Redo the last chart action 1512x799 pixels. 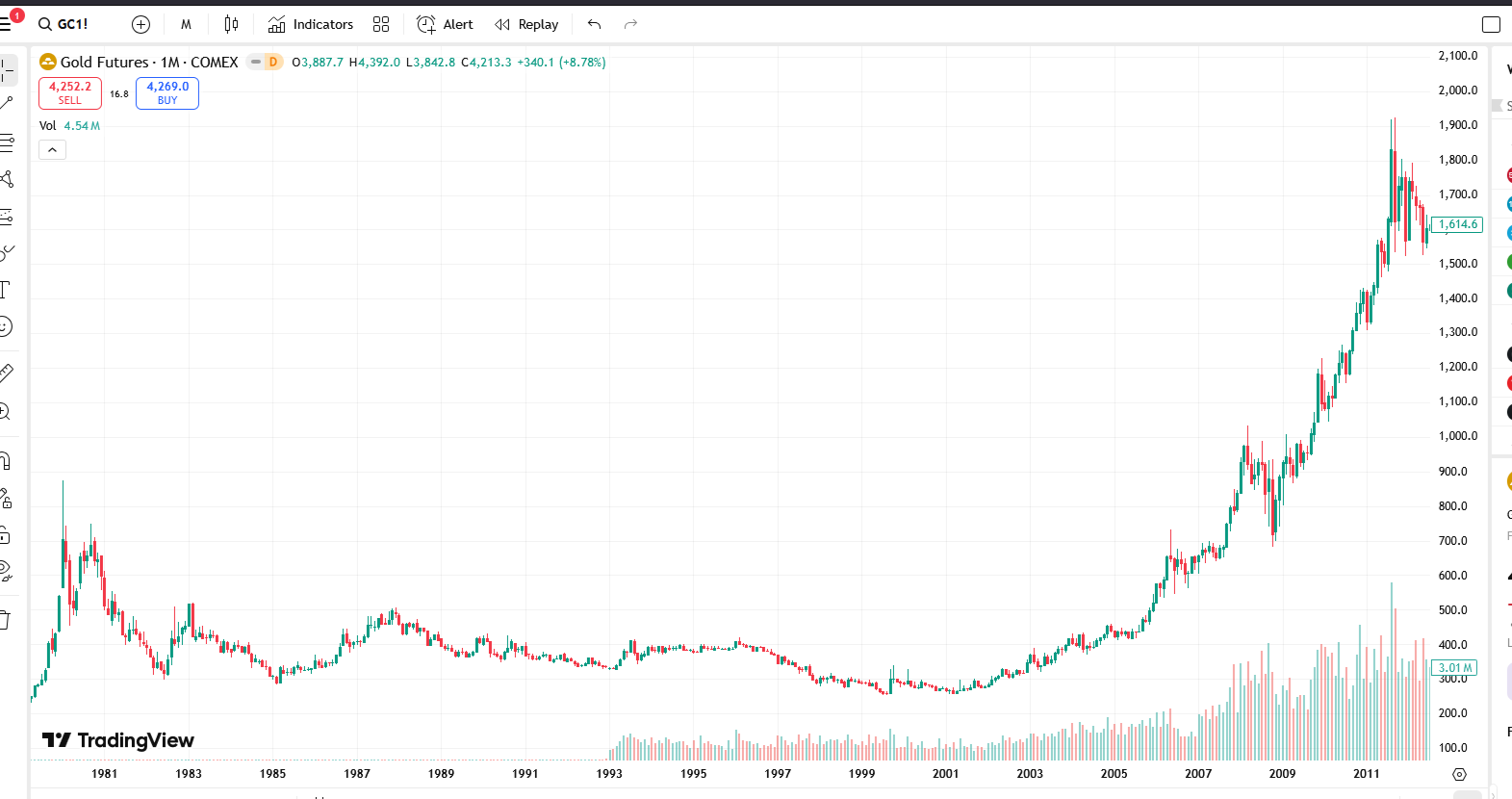click(x=630, y=24)
